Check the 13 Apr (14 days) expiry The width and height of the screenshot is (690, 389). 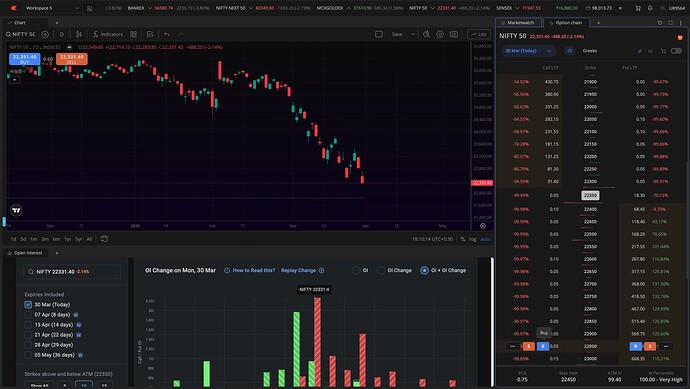tap(28, 325)
